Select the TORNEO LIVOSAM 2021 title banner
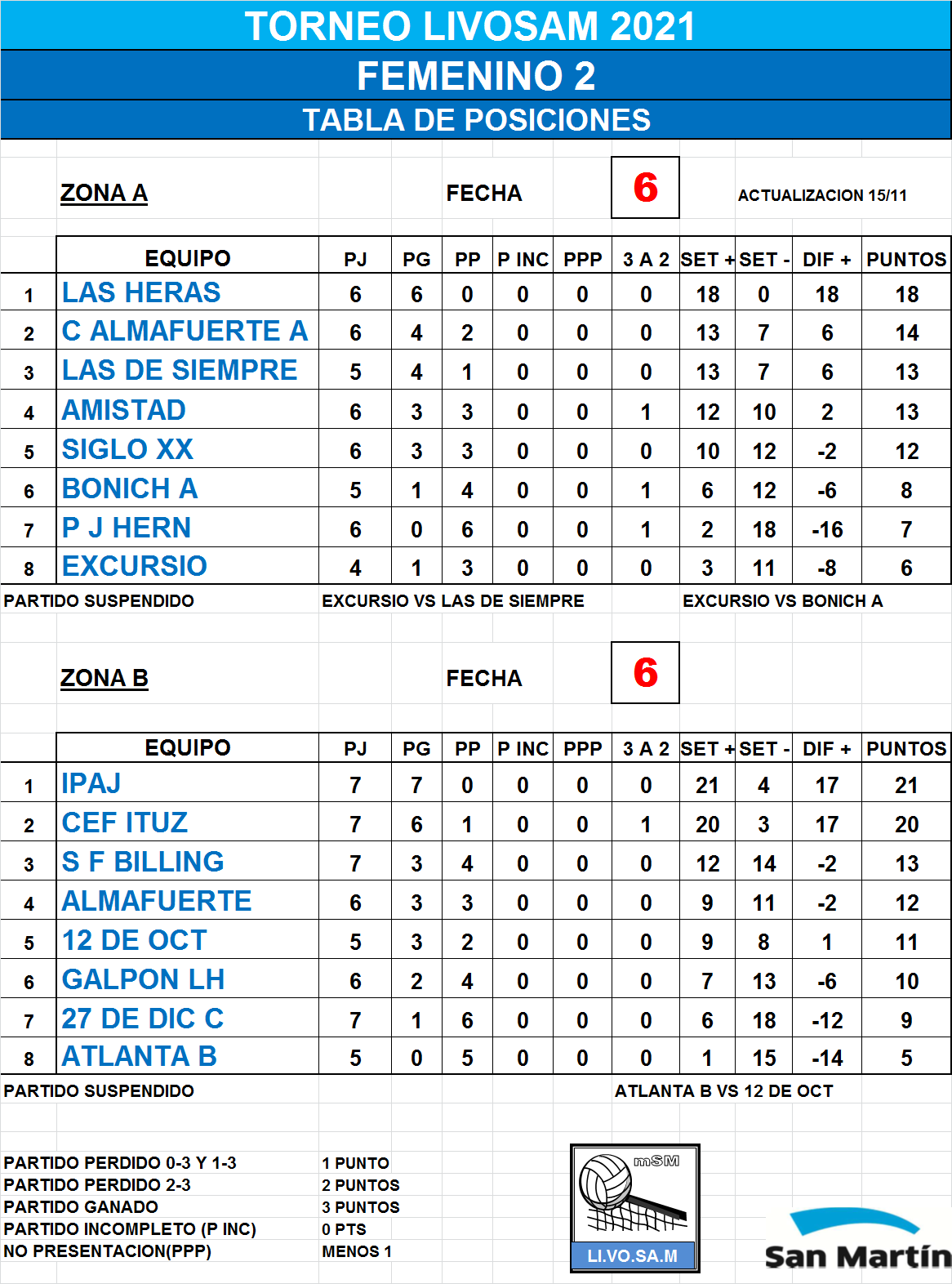The height and width of the screenshot is (1284, 952). pyautogui.click(x=476, y=25)
